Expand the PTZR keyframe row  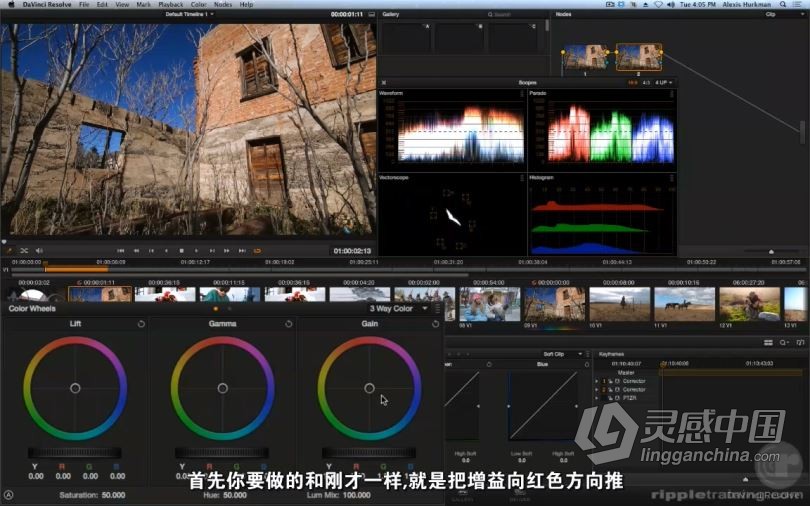(x=597, y=398)
